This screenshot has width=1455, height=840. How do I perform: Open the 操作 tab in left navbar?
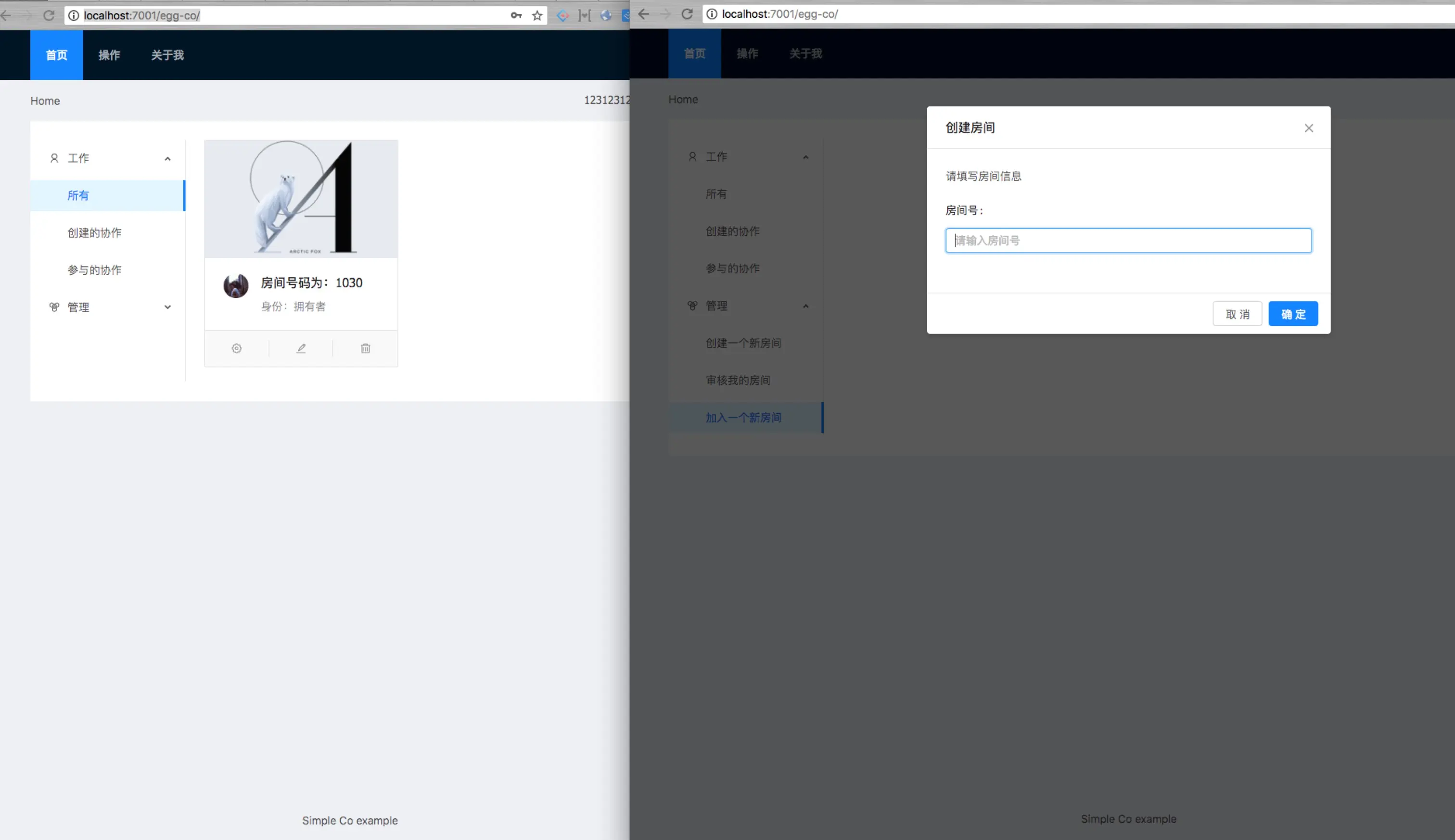pyautogui.click(x=109, y=55)
